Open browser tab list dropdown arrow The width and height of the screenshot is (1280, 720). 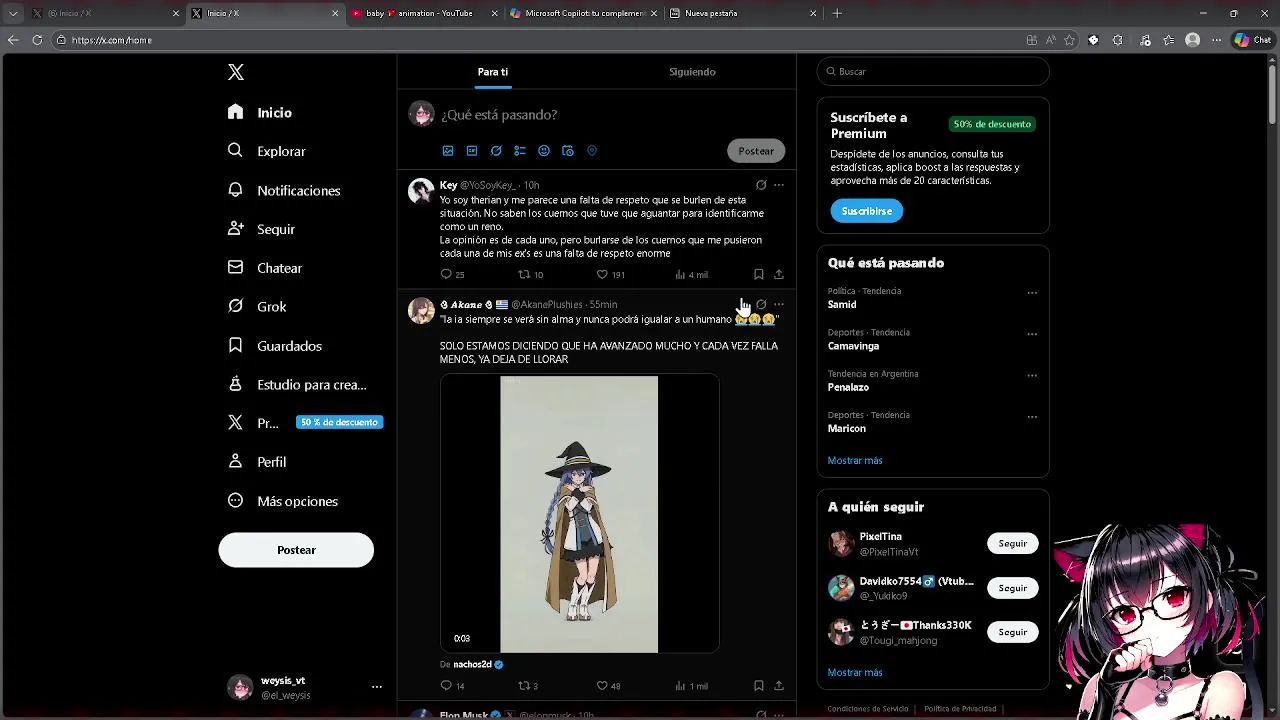click(x=12, y=14)
